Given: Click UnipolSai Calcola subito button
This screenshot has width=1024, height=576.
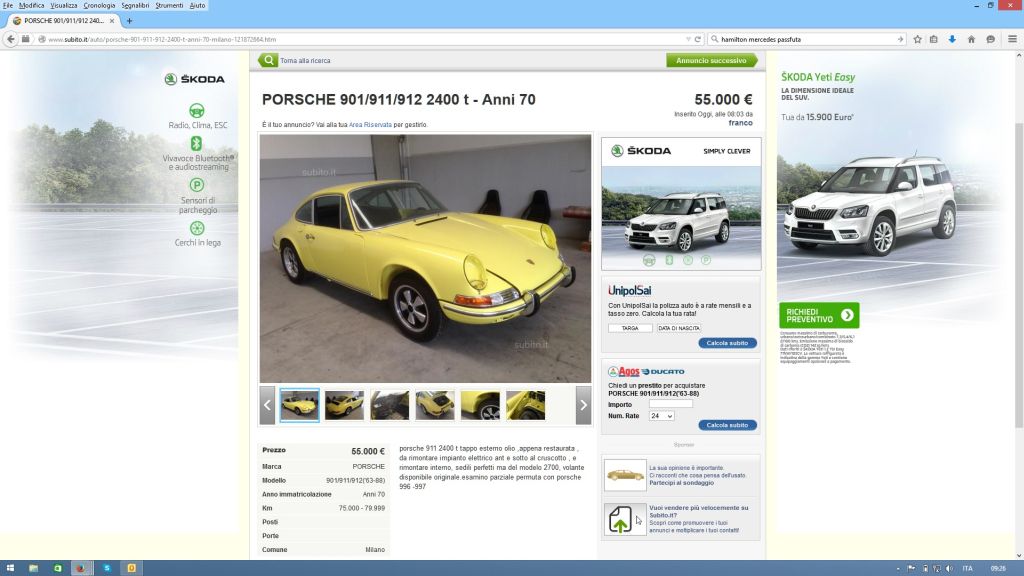Looking at the screenshot, I should click(728, 343).
